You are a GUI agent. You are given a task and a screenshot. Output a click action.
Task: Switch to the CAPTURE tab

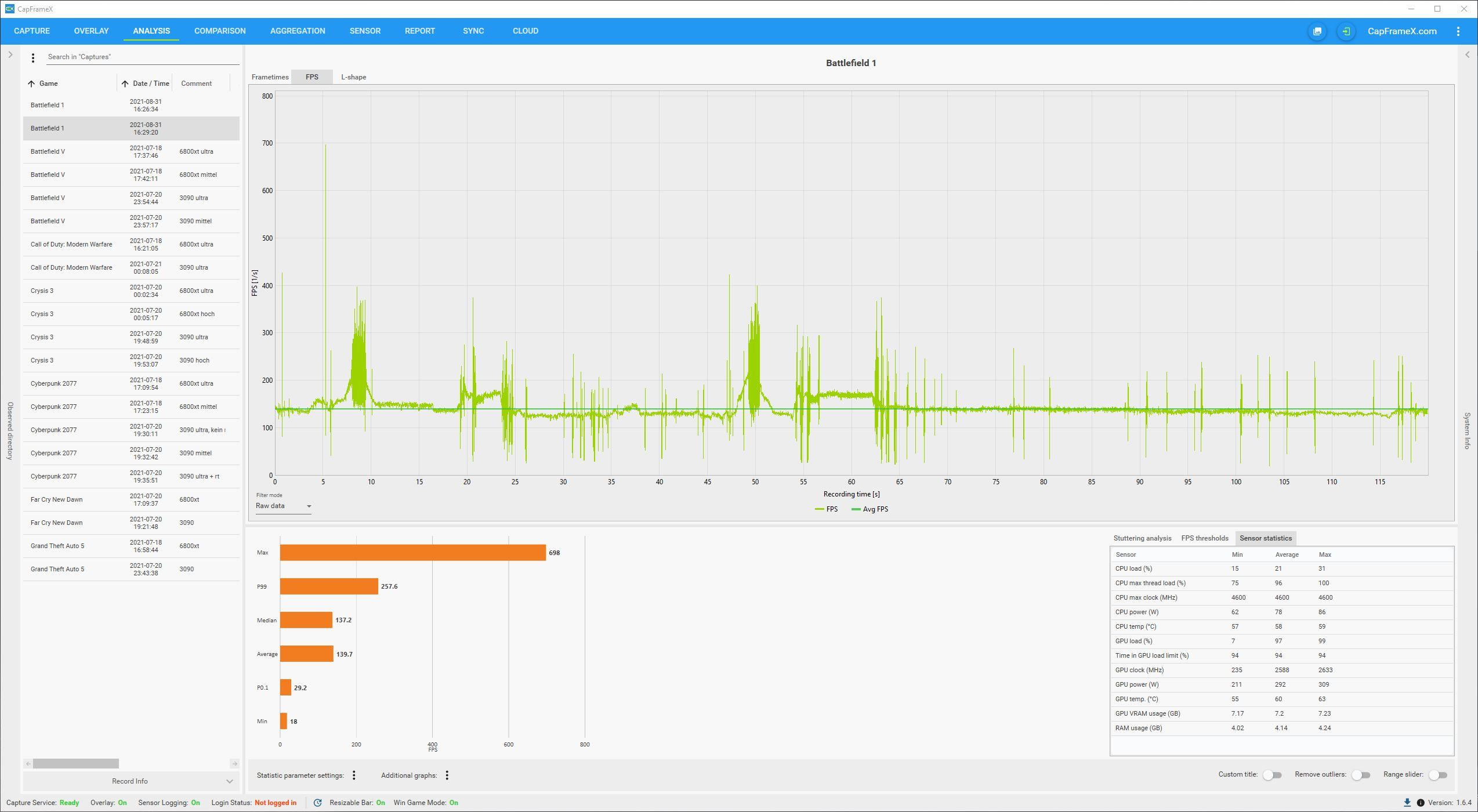point(32,31)
